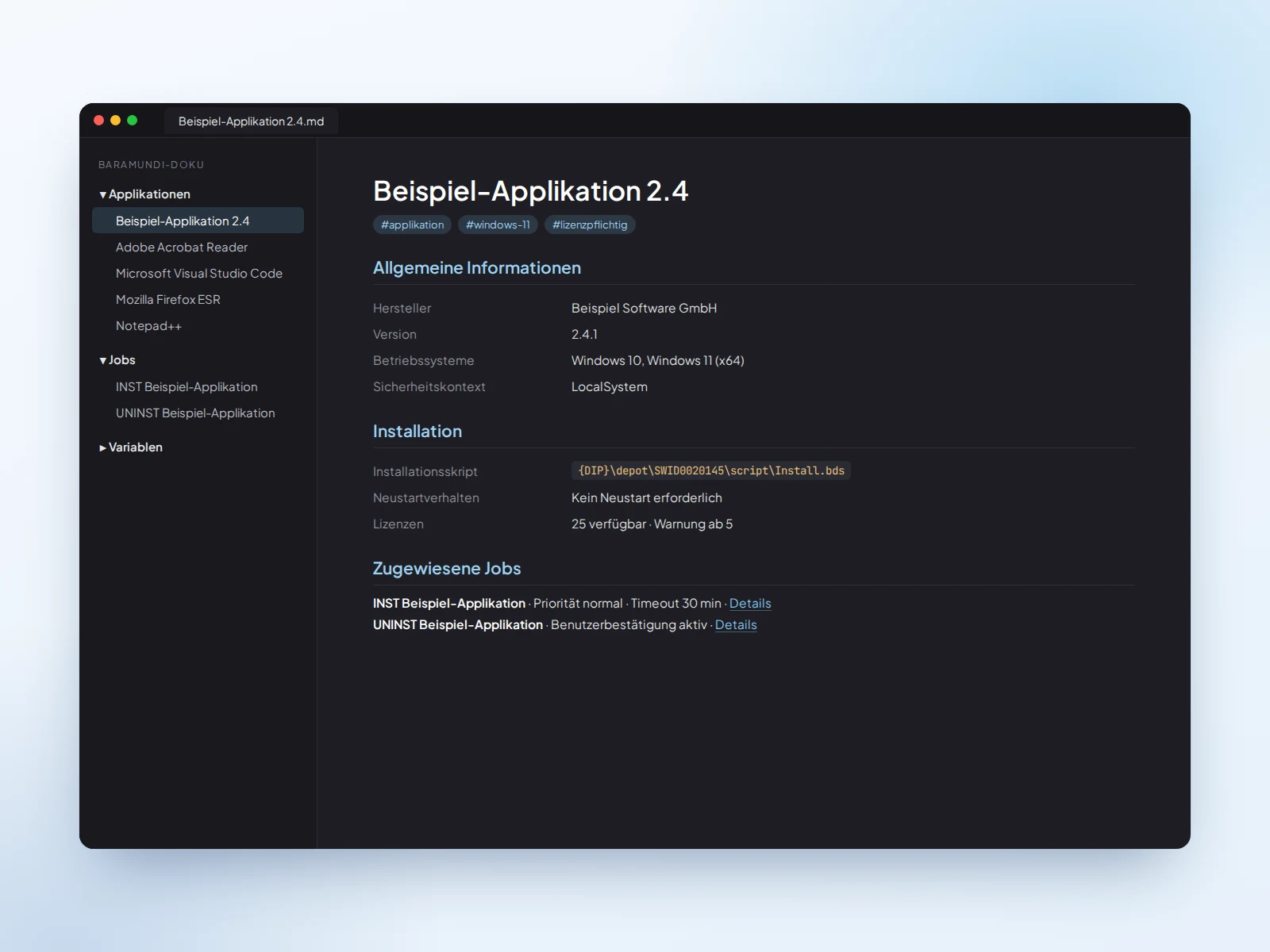Click the #lizenzpflichtig tag
This screenshot has width=1270, height=952.
point(590,225)
